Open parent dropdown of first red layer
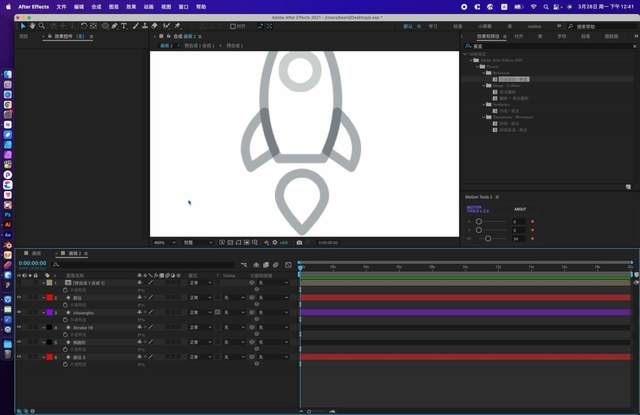640x415 pixels. [x=273, y=298]
